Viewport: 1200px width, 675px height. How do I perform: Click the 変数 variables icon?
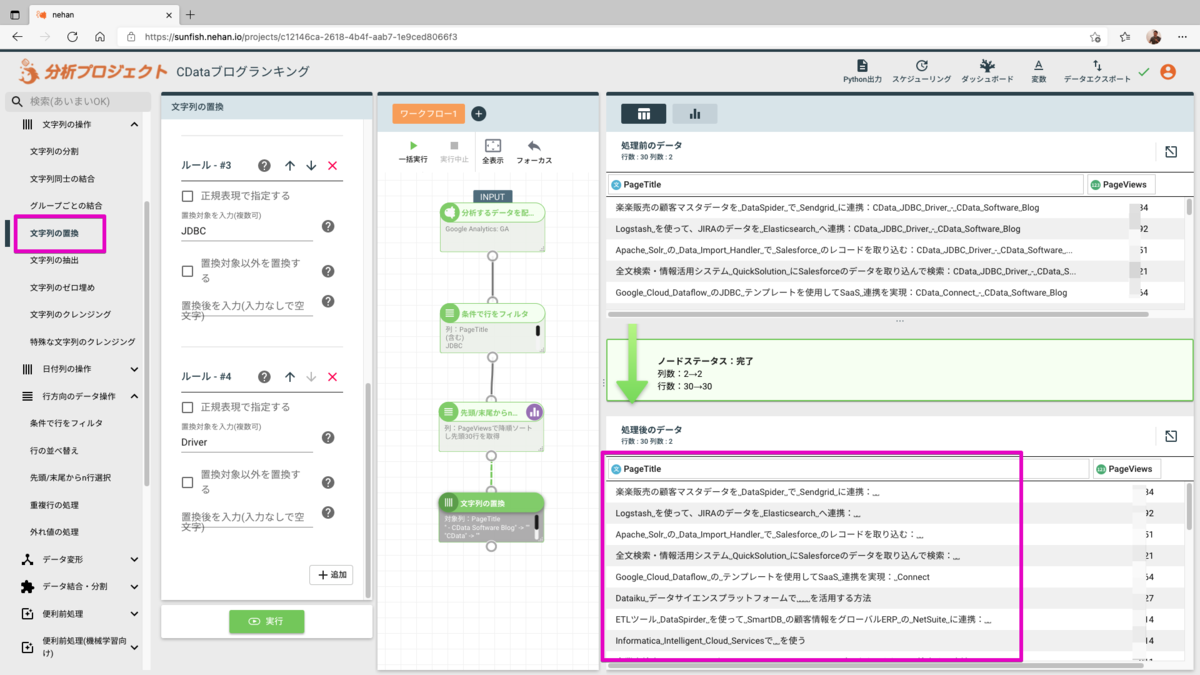(1038, 70)
